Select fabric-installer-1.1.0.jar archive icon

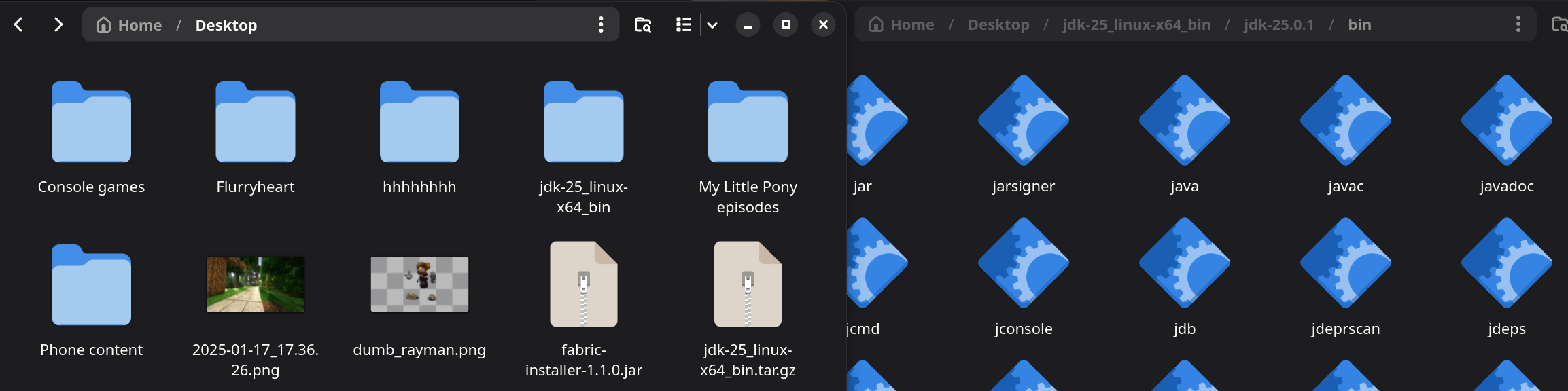[x=584, y=284]
